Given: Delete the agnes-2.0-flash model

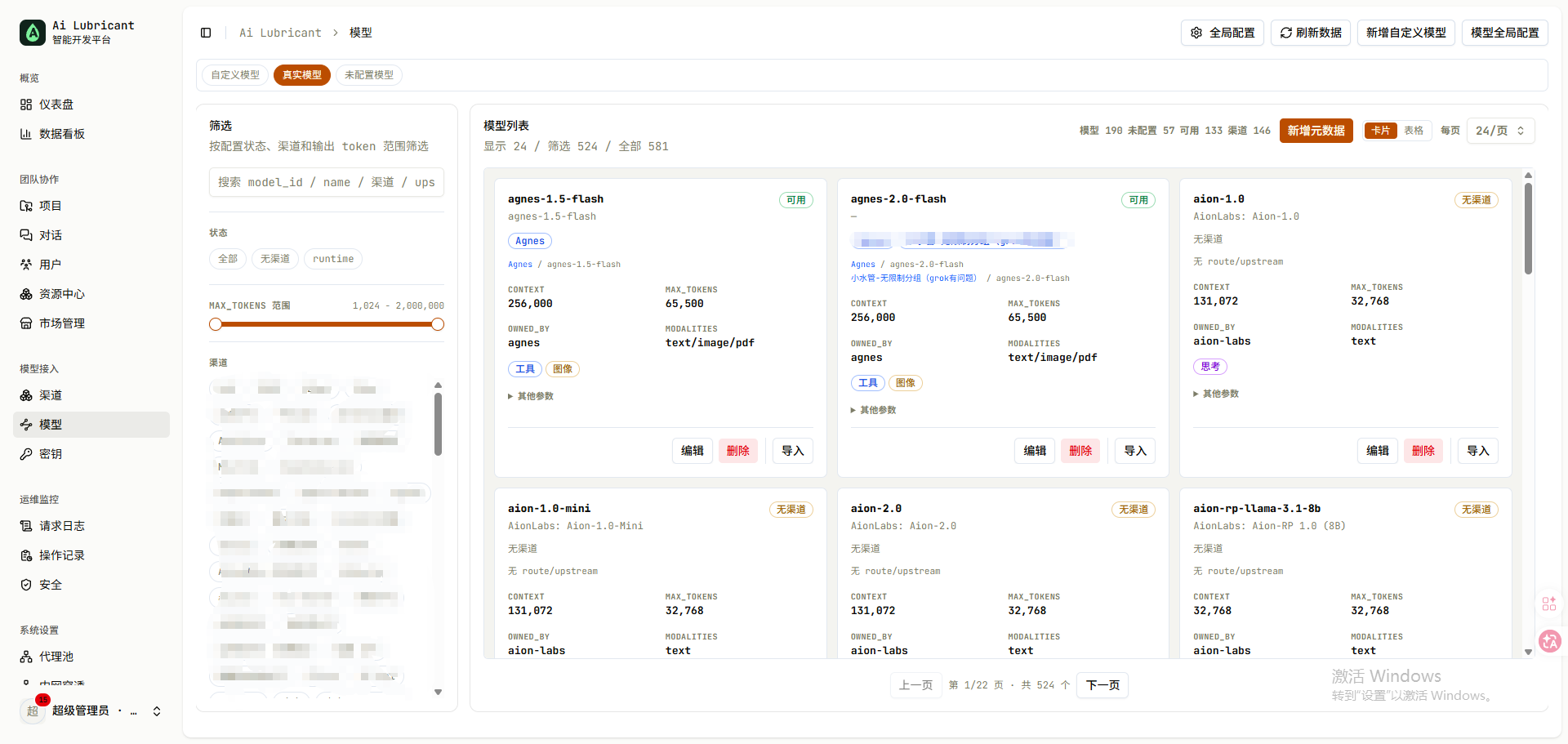Looking at the screenshot, I should (1080, 451).
